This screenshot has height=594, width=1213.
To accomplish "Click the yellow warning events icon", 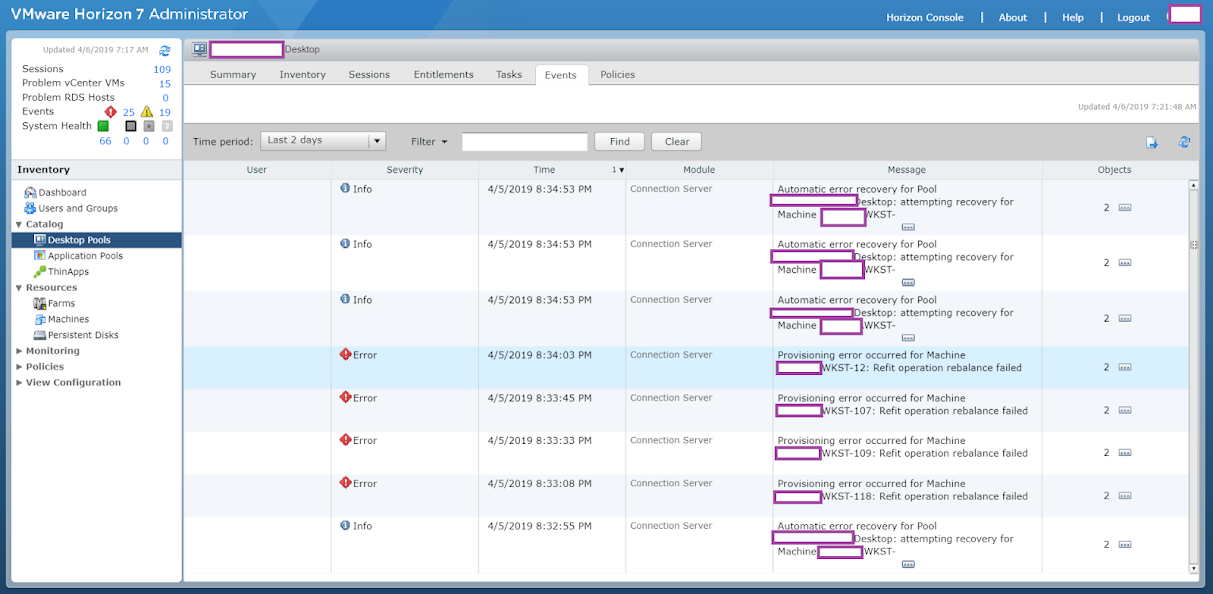I will (x=147, y=112).
